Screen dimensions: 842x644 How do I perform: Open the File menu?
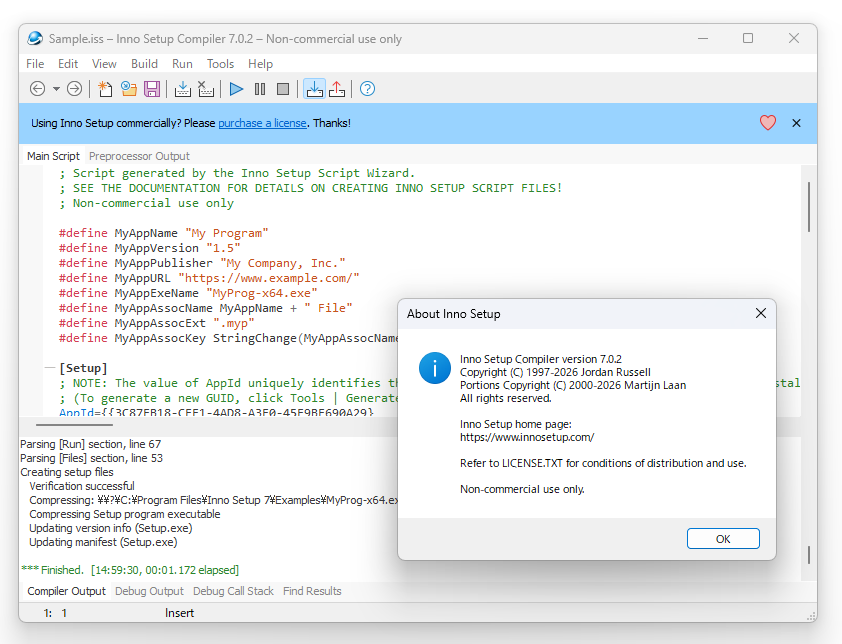pos(35,63)
